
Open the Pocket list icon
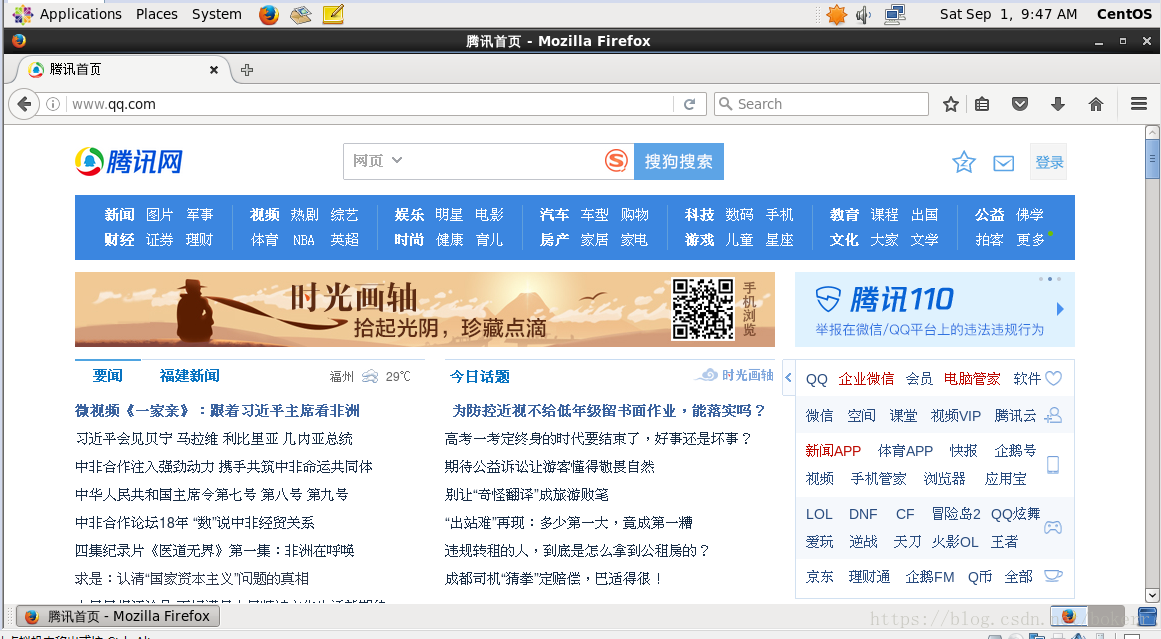1020,104
